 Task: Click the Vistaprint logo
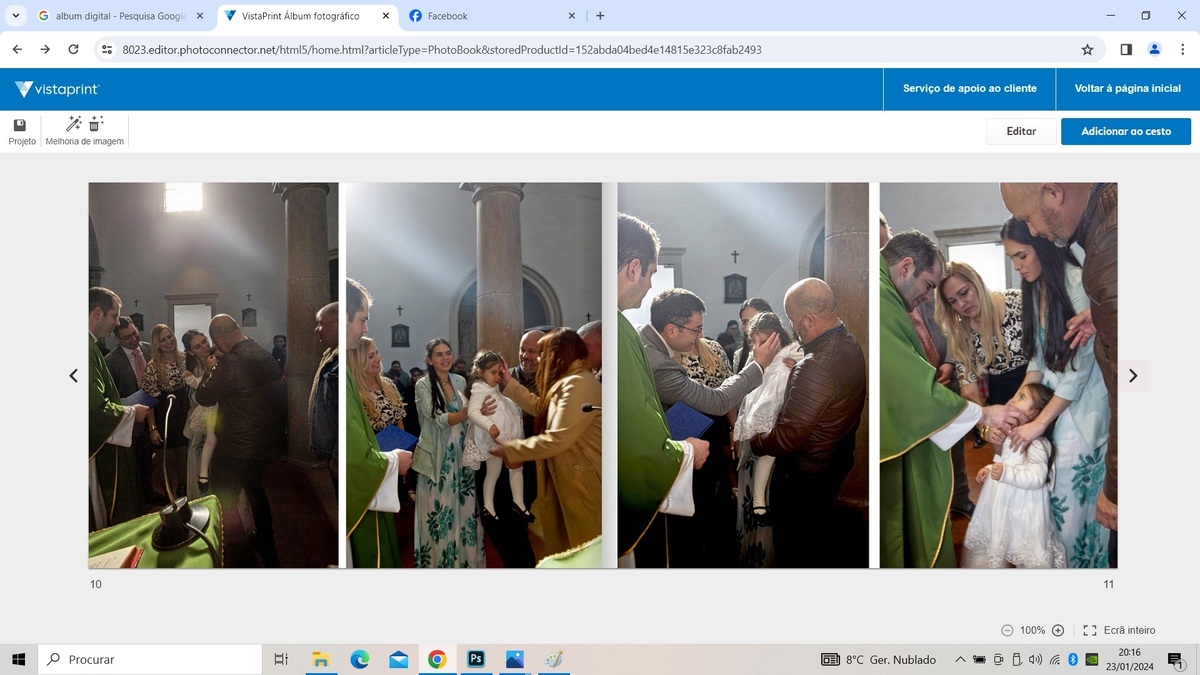tap(58, 89)
